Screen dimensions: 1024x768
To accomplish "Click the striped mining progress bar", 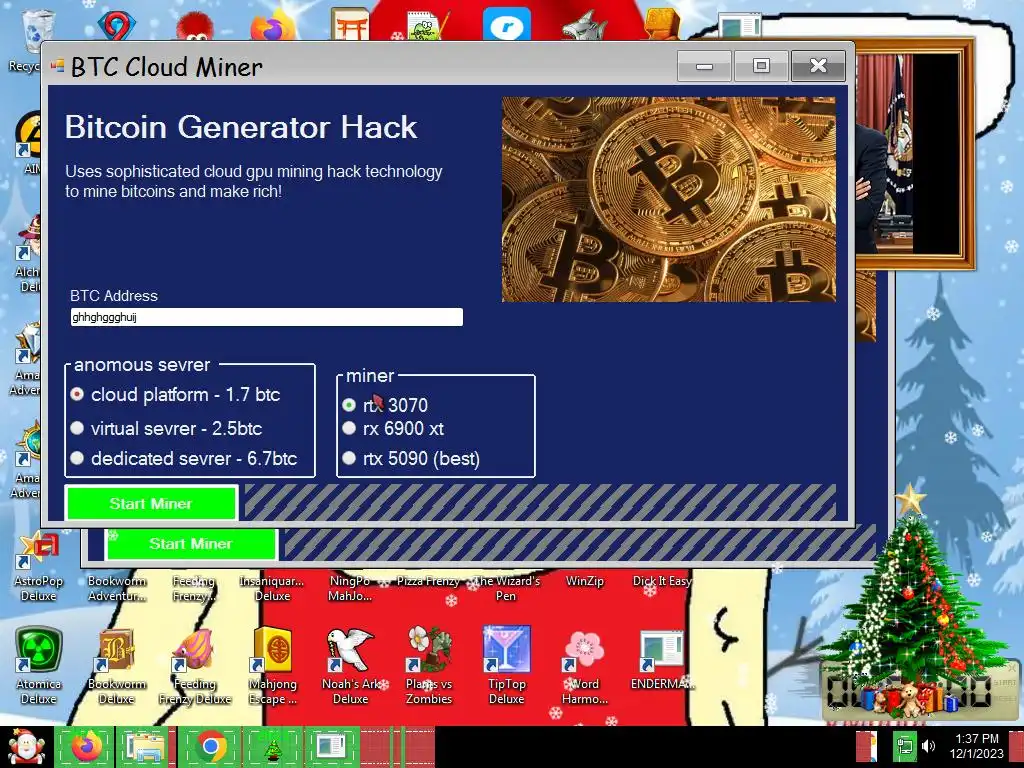I will [x=540, y=502].
